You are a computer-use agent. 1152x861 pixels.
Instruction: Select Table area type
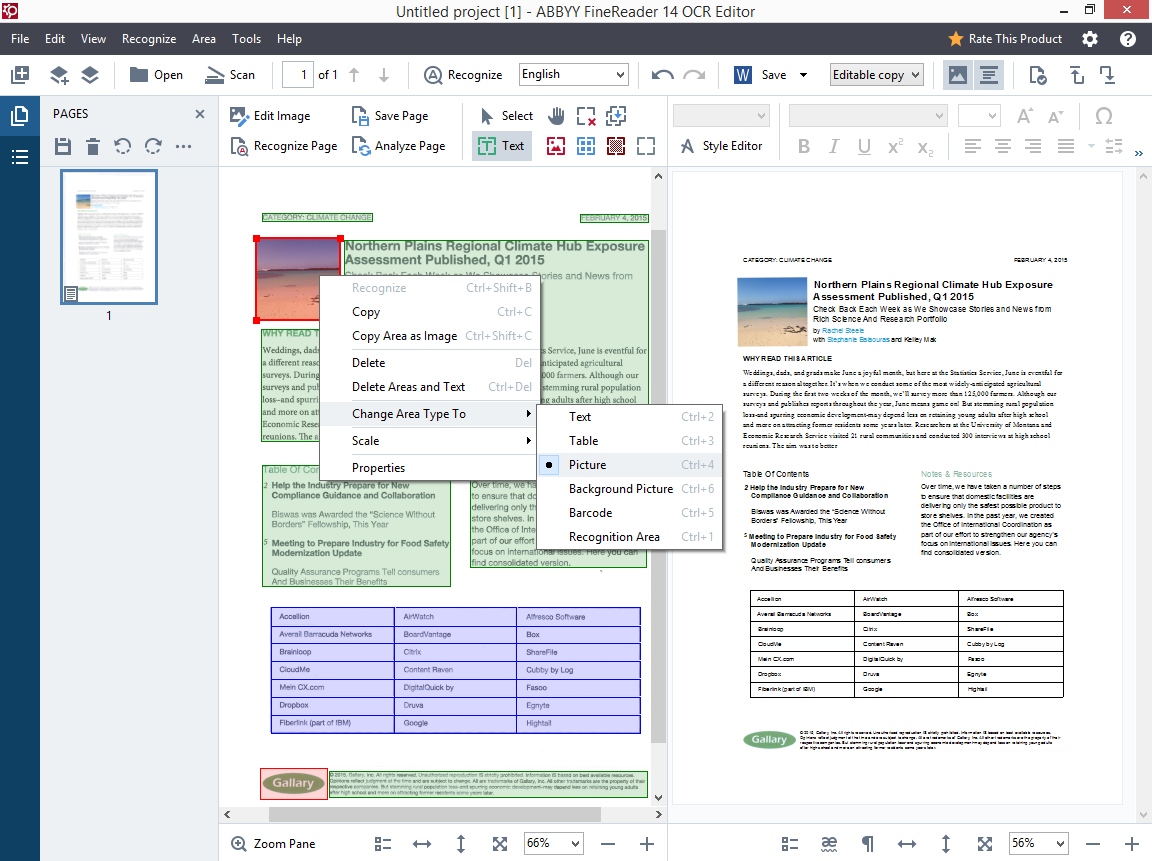click(x=630, y=440)
